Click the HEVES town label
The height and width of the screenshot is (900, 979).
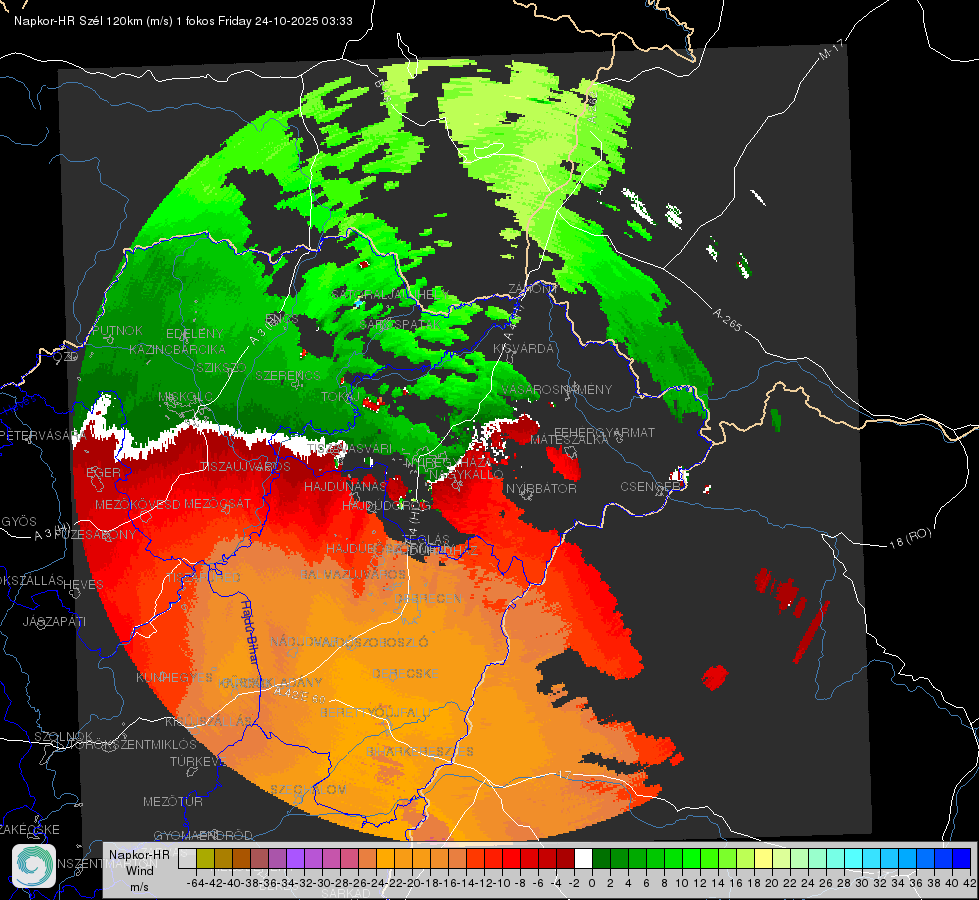[x=84, y=585]
